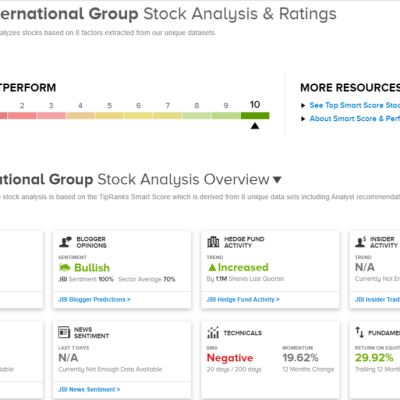This screenshot has width=400, height=400.
Task: Click the MORE RESOURCES heading
Action: (350, 88)
